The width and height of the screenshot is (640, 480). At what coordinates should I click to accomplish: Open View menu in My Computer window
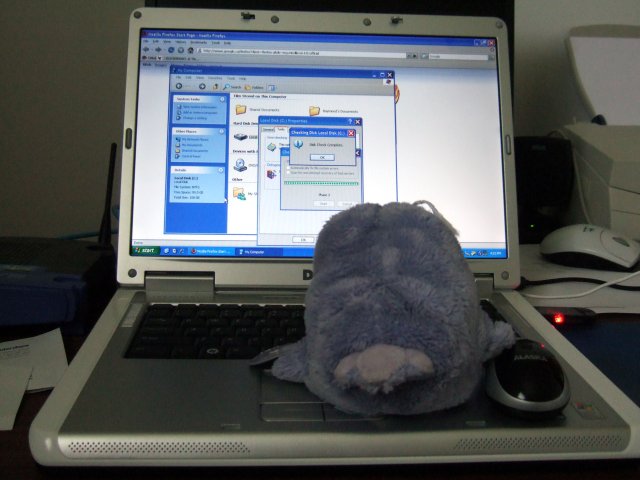[x=200, y=78]
